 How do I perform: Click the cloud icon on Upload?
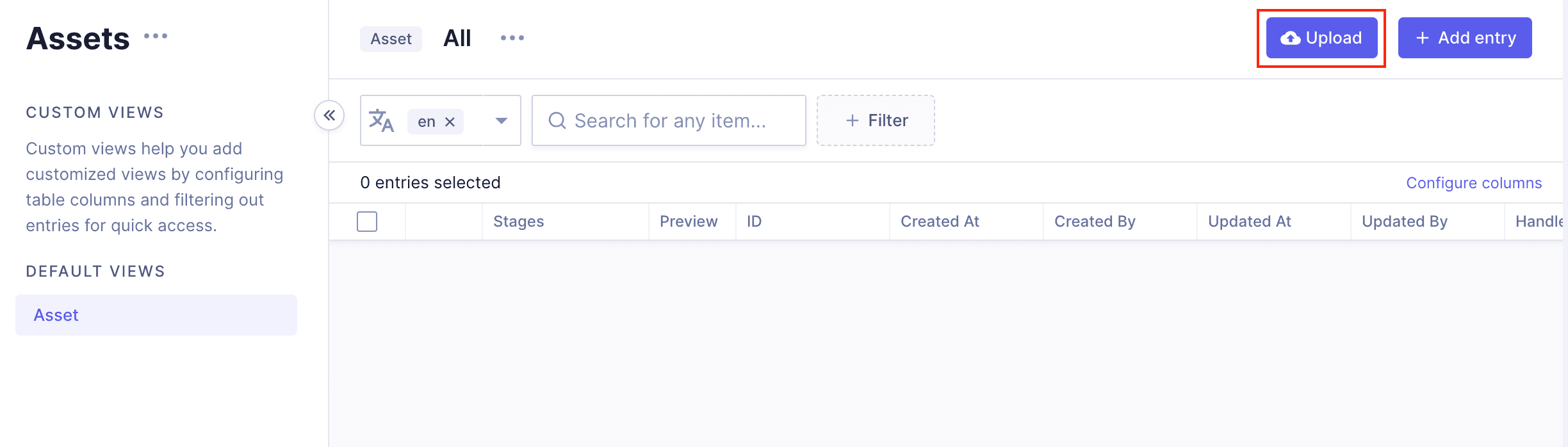(x=1289, y=38)
